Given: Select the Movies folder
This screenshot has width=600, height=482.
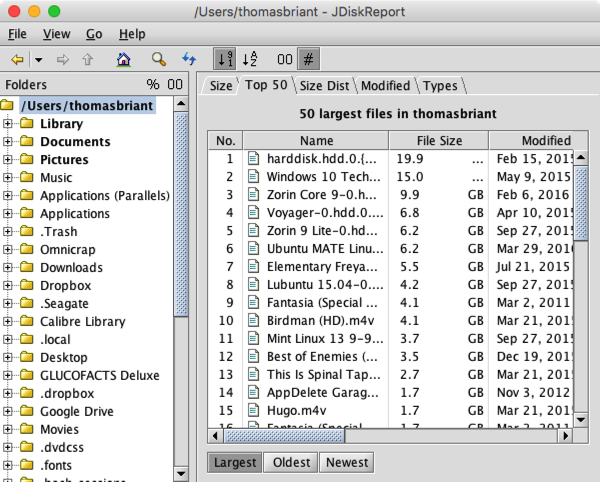Looking at the screenshot, I should click(x=59, y=429).
